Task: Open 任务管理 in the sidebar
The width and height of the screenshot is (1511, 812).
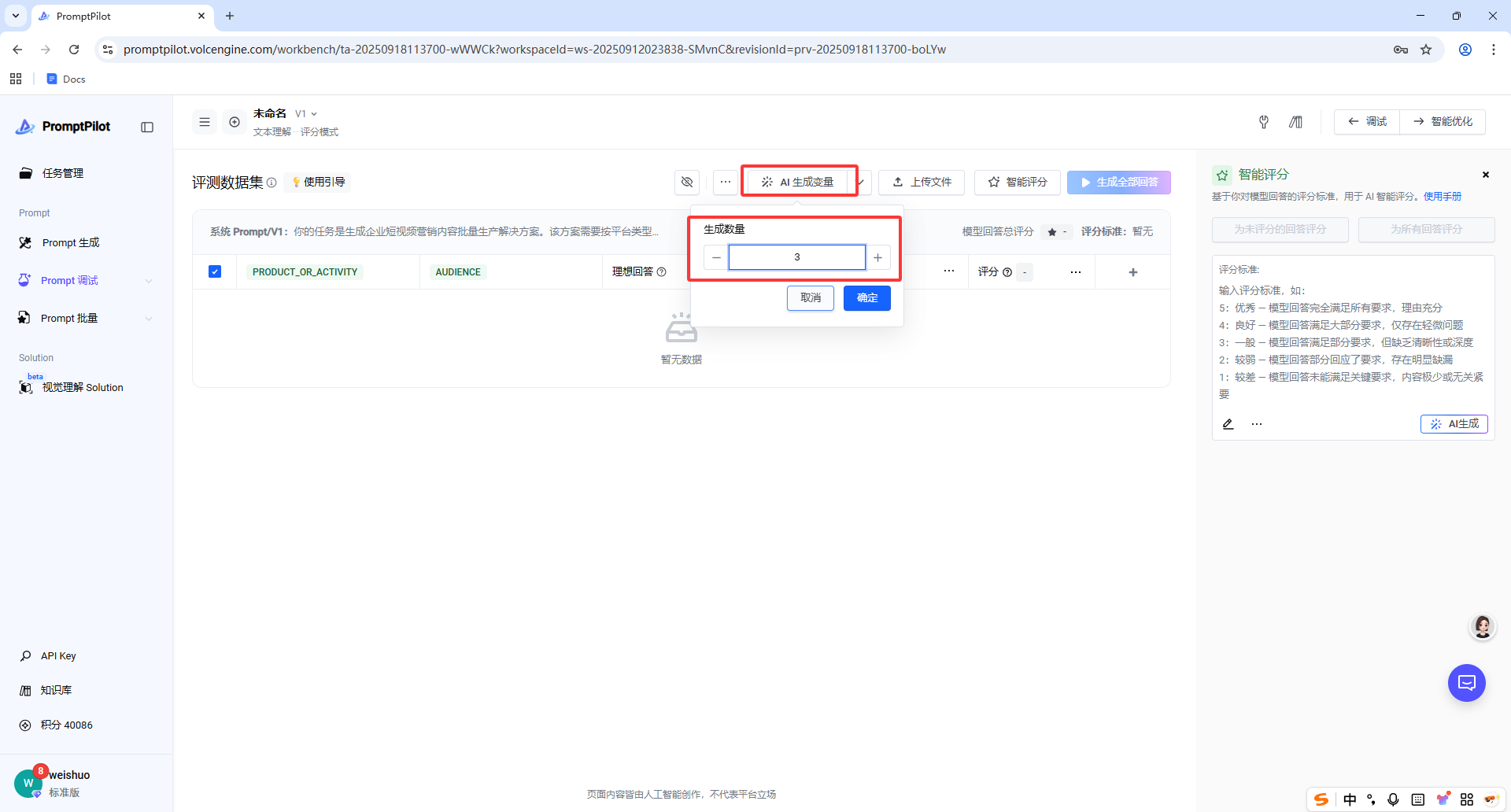Action: (x=63, y=173)
